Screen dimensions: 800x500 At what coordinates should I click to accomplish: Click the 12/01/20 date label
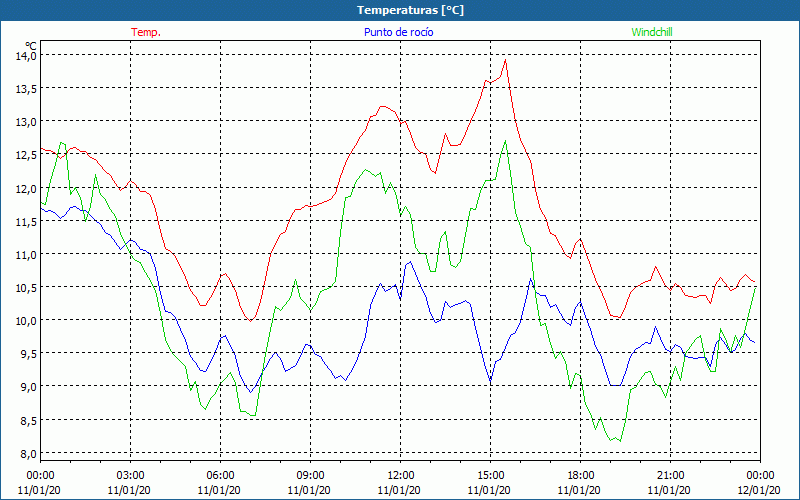pos(759,490)
